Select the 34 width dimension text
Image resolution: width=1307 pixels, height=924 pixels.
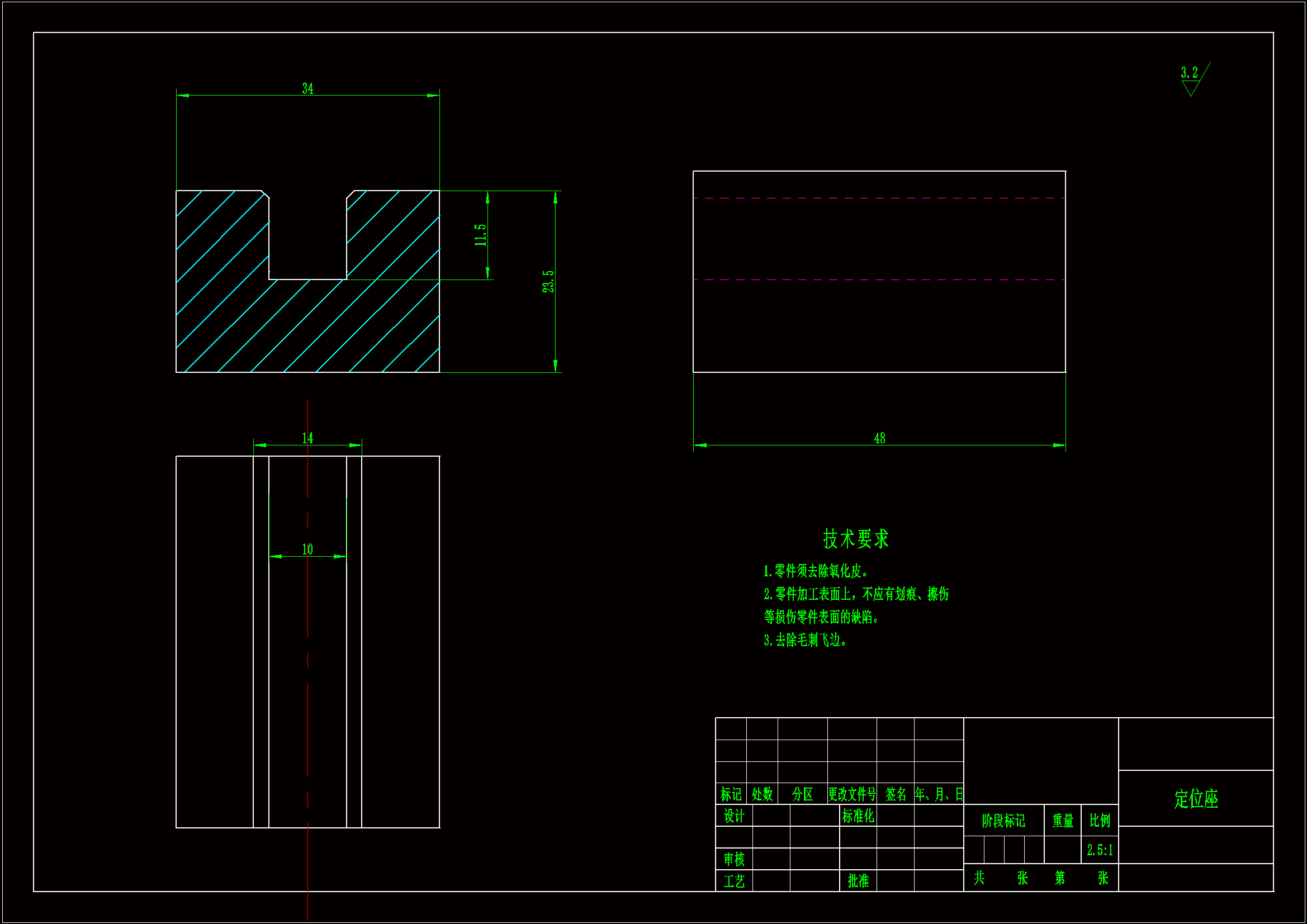(307, 89)
